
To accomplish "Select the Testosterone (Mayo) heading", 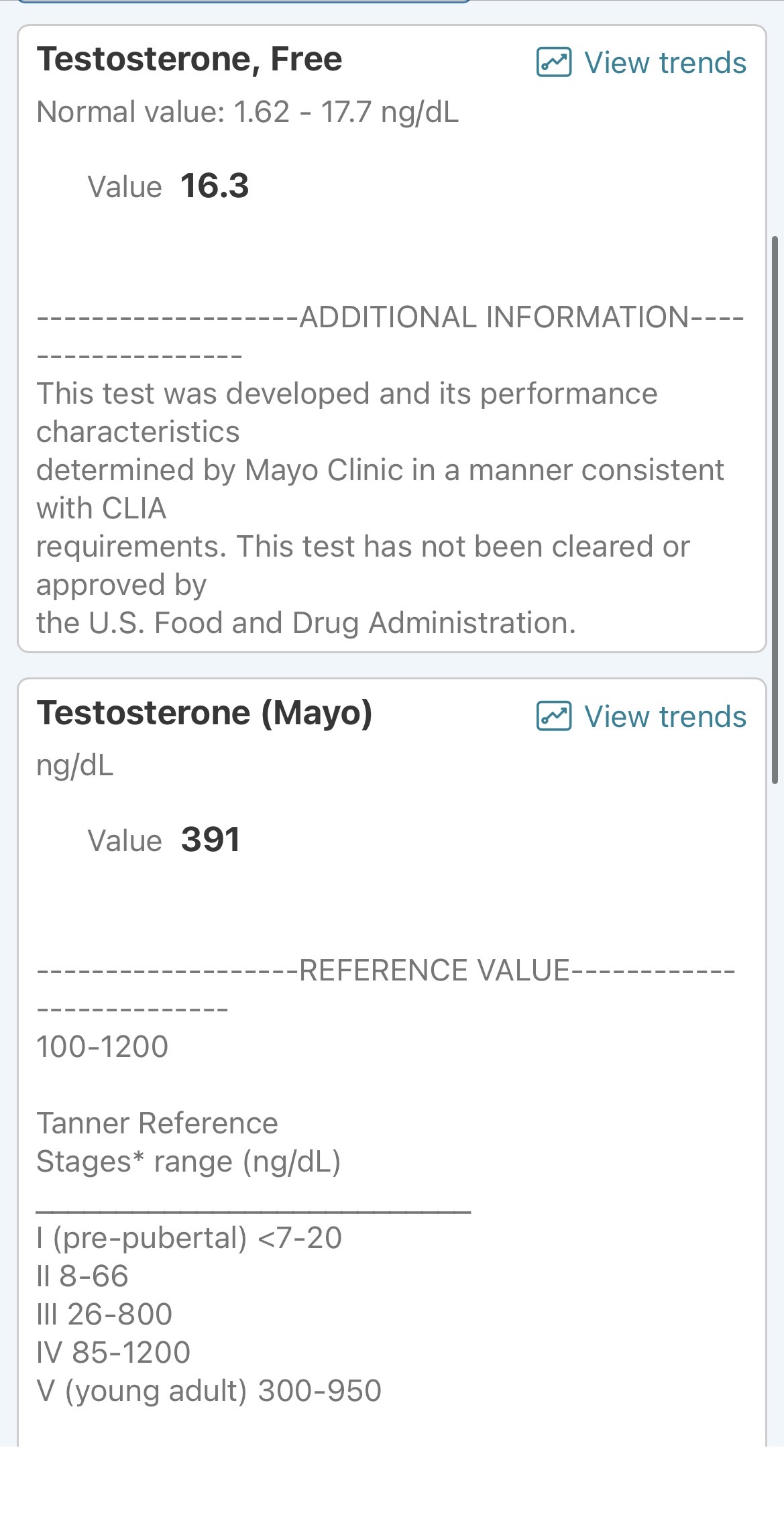I will 204,713.
